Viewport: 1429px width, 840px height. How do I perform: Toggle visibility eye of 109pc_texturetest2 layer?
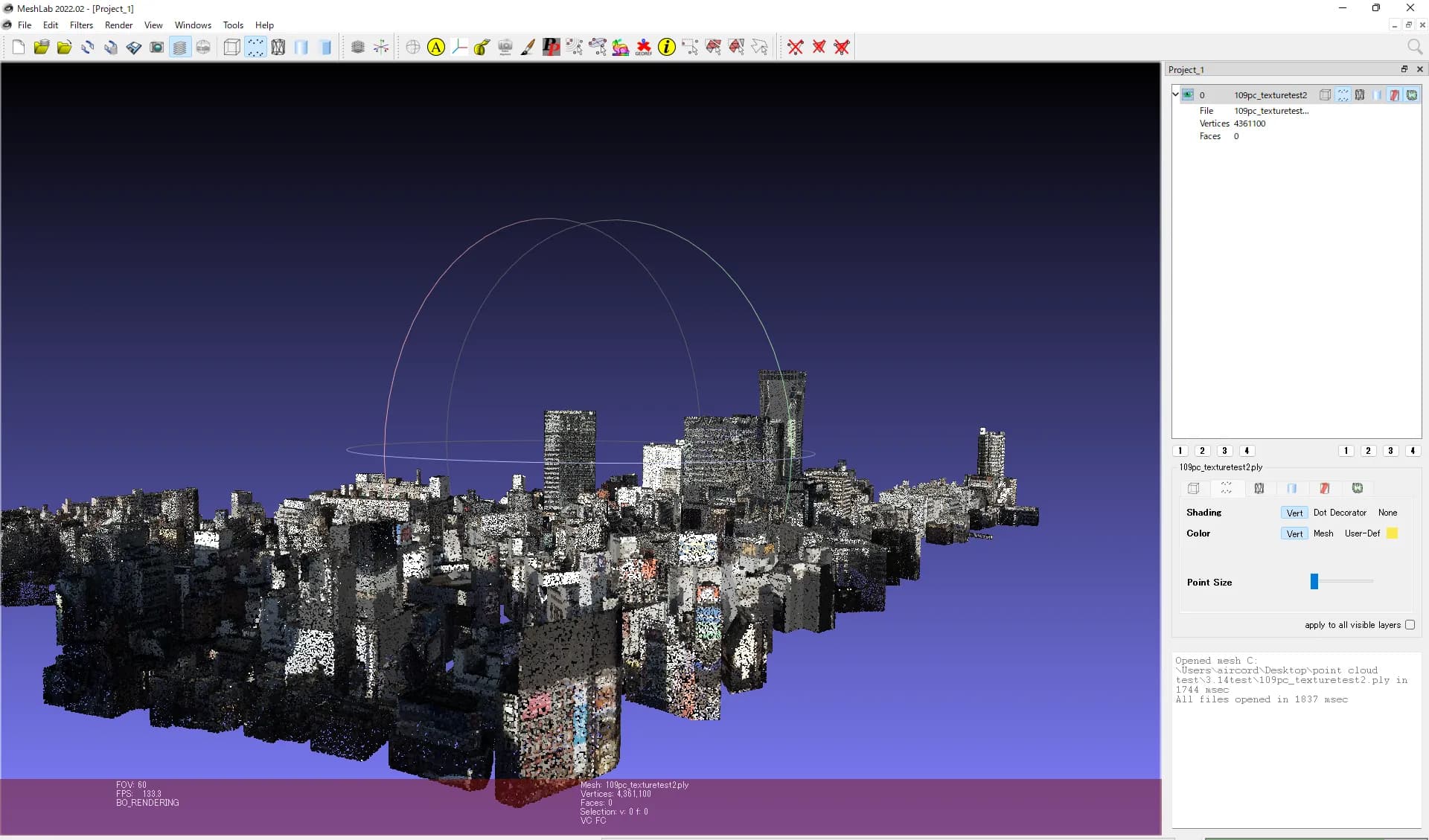pos(1188,94)
